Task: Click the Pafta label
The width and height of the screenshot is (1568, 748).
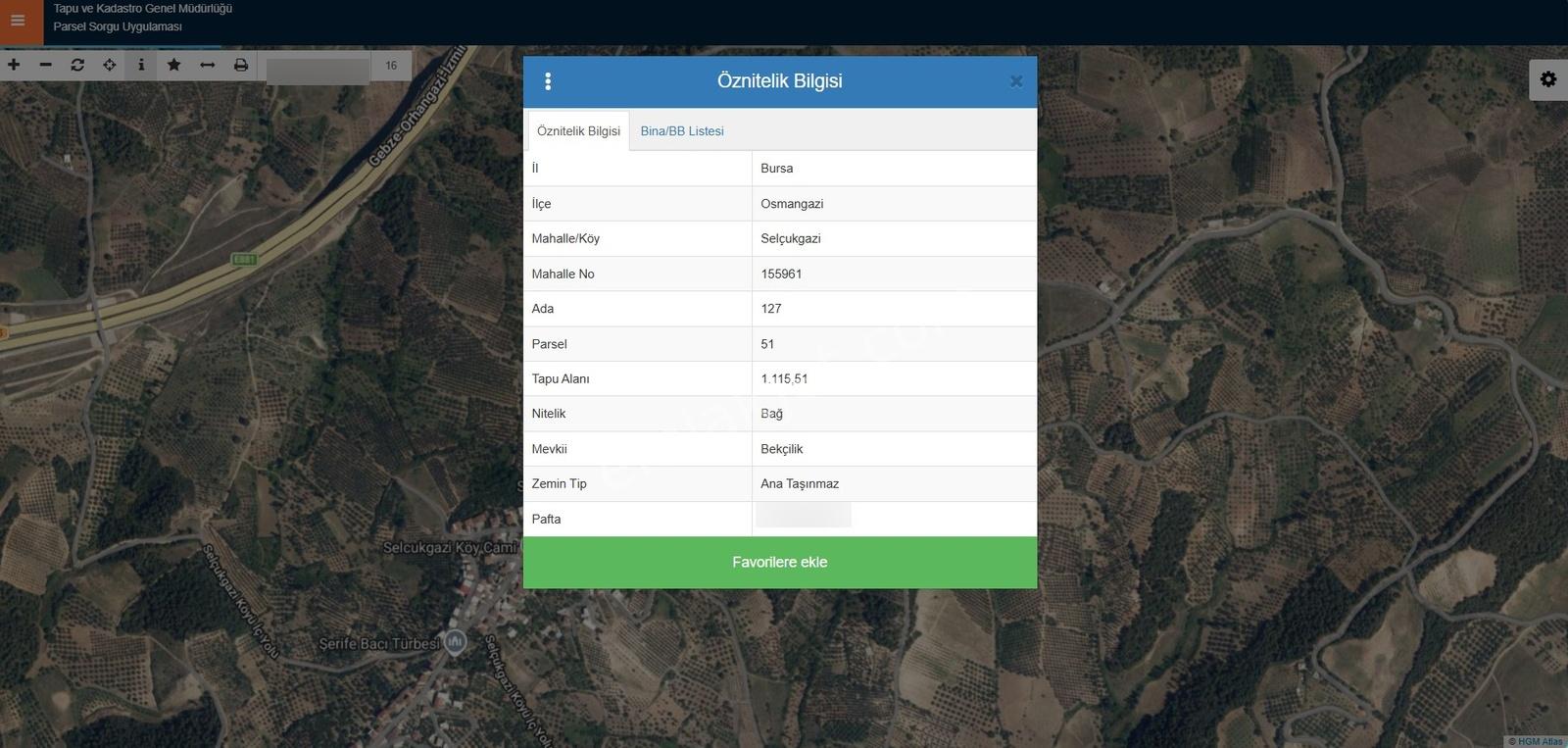Action: (x=546, y=519)
